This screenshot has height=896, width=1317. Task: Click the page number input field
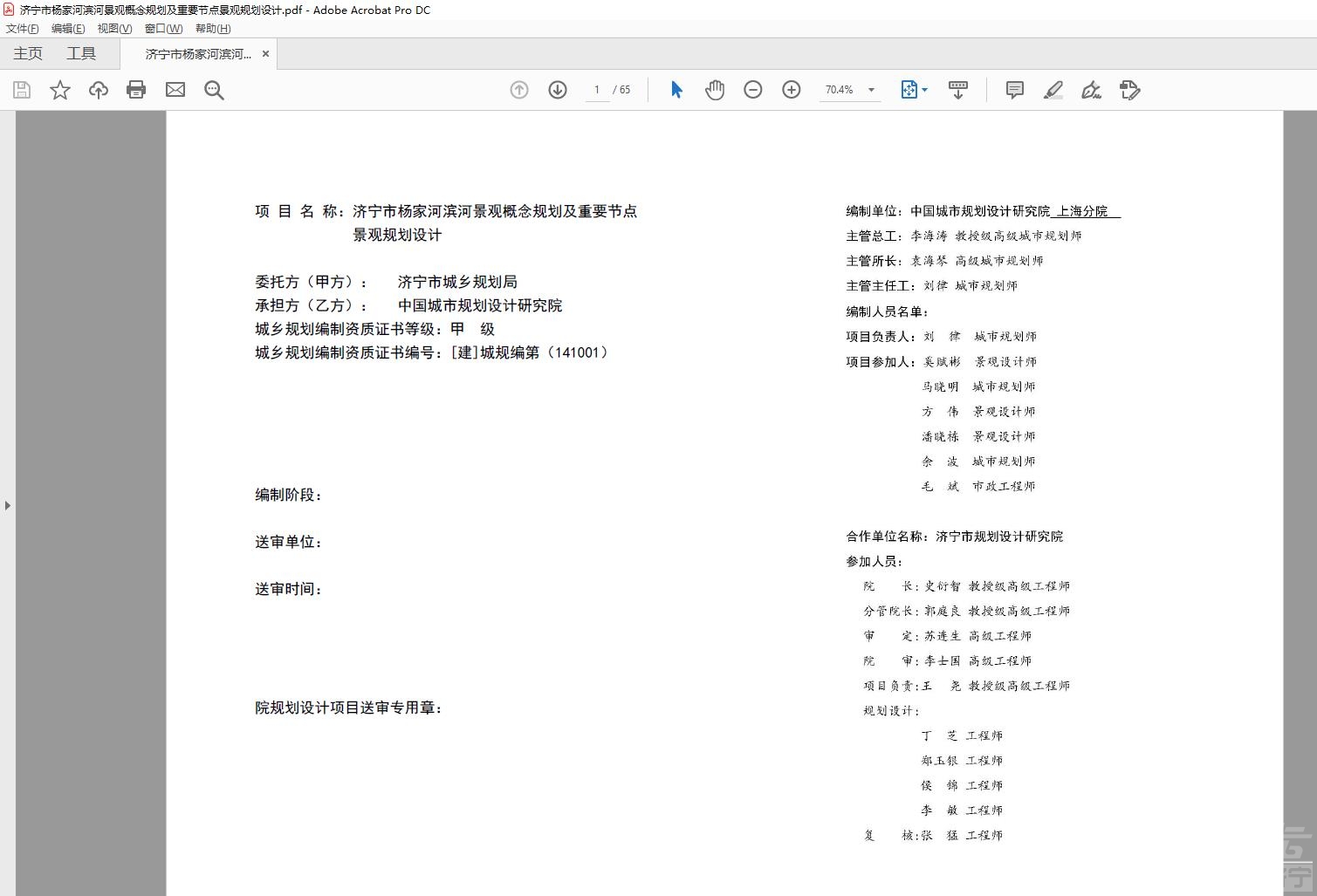pyautogui.click(x=597, y=90)
